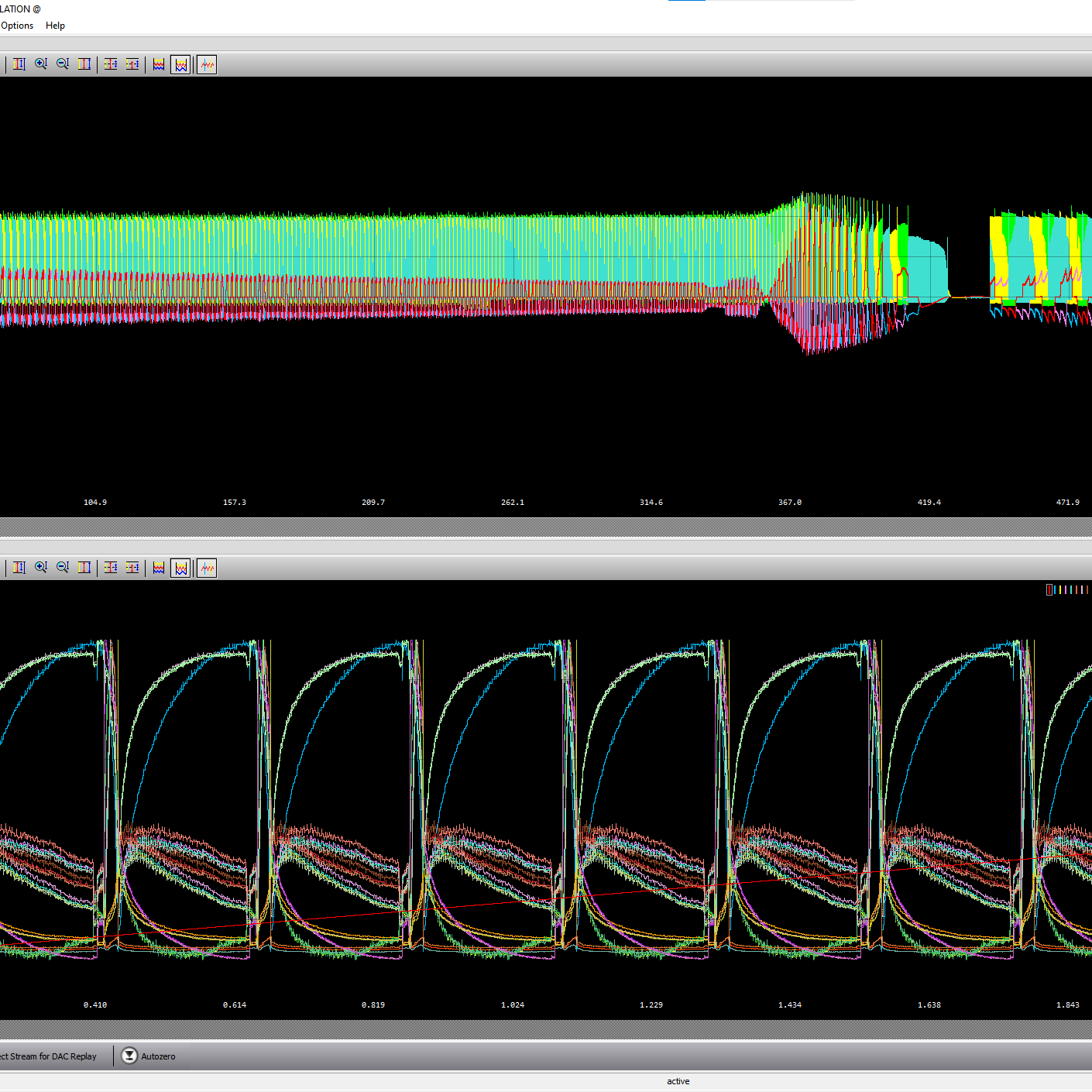The width and height of the screenshot is (1092, 1092).
Task: Click the 'active' status bar text
Action: tap(678, 1081)
